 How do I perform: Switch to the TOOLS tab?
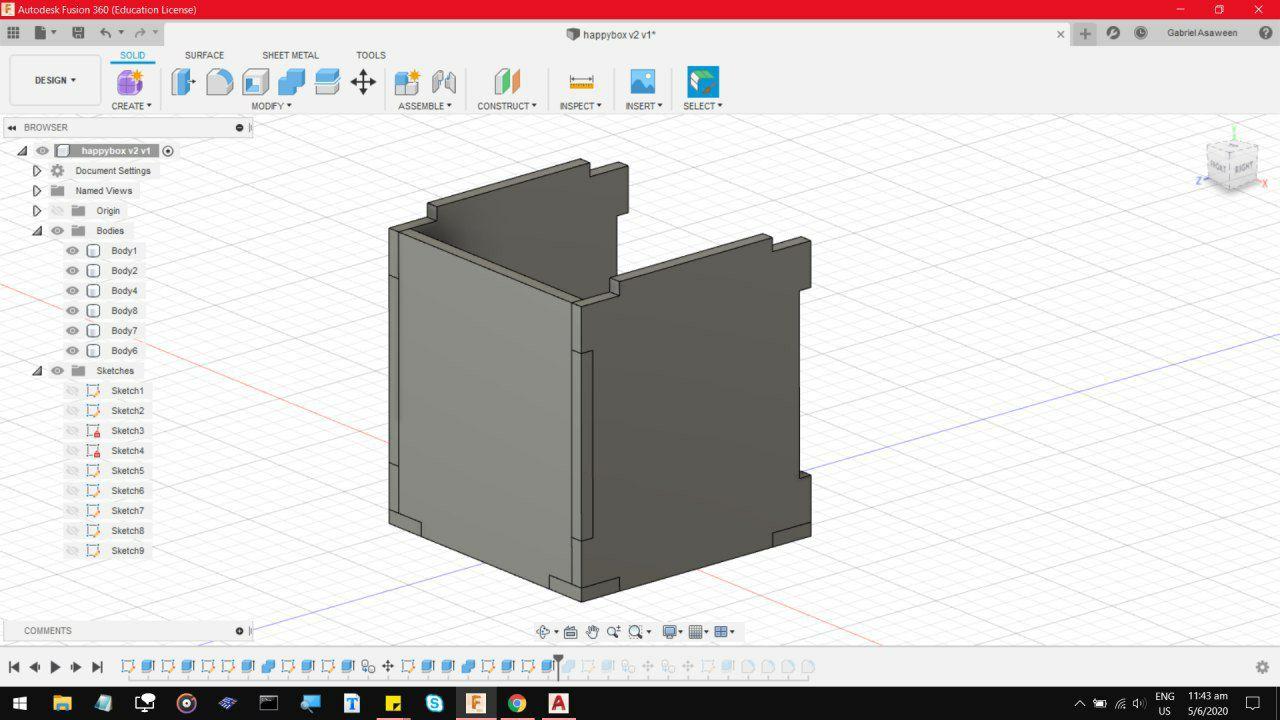(371, 56)
